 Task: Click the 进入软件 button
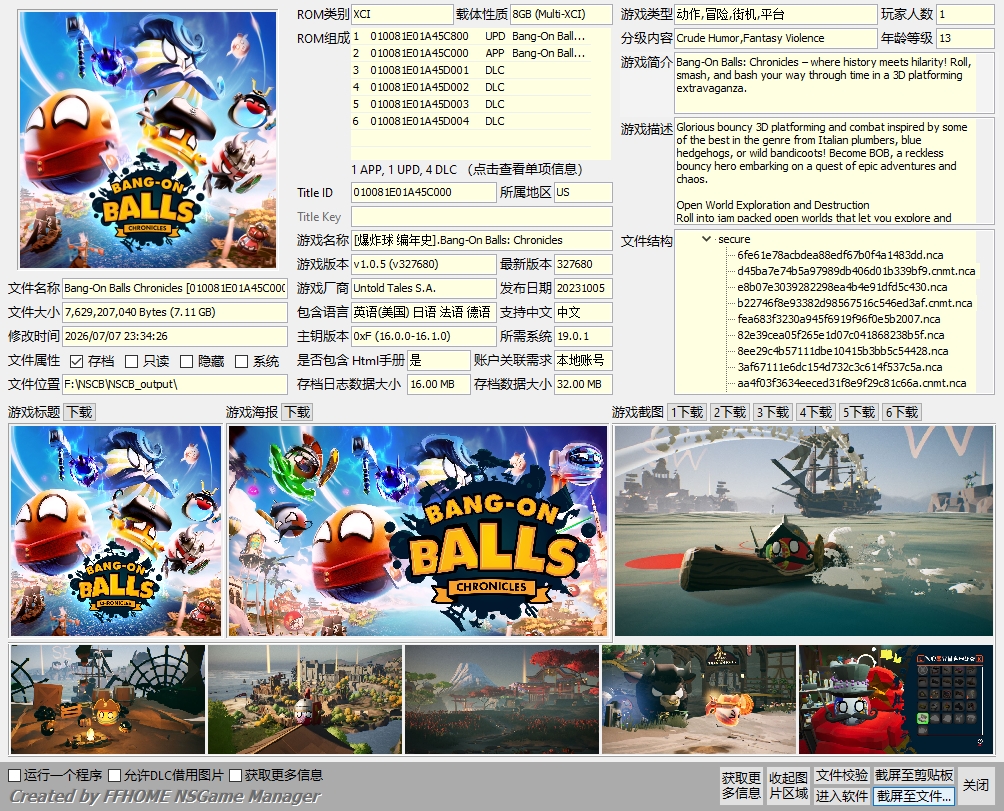[841, 796]
